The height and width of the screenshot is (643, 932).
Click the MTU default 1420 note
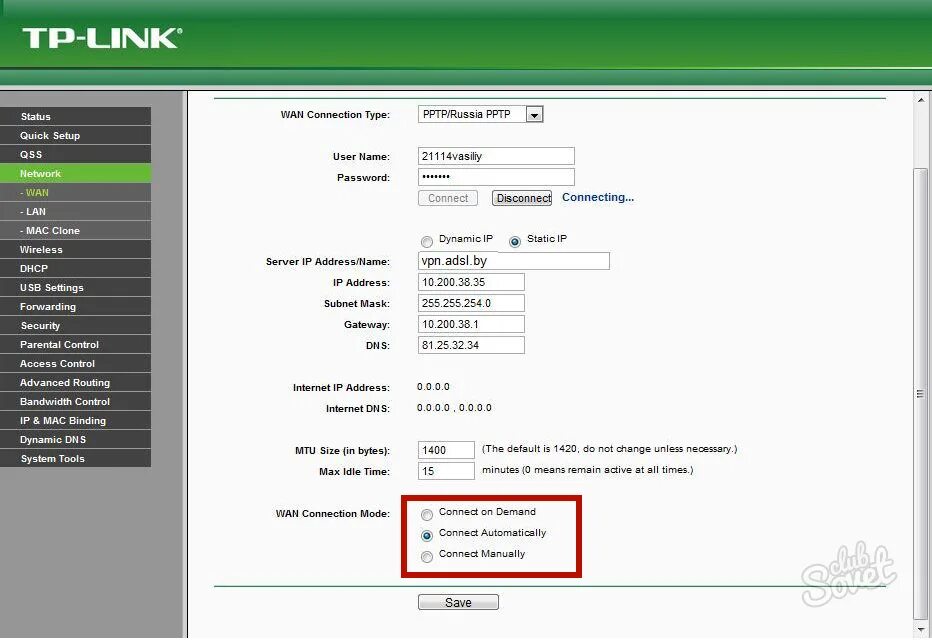[609, 449]
